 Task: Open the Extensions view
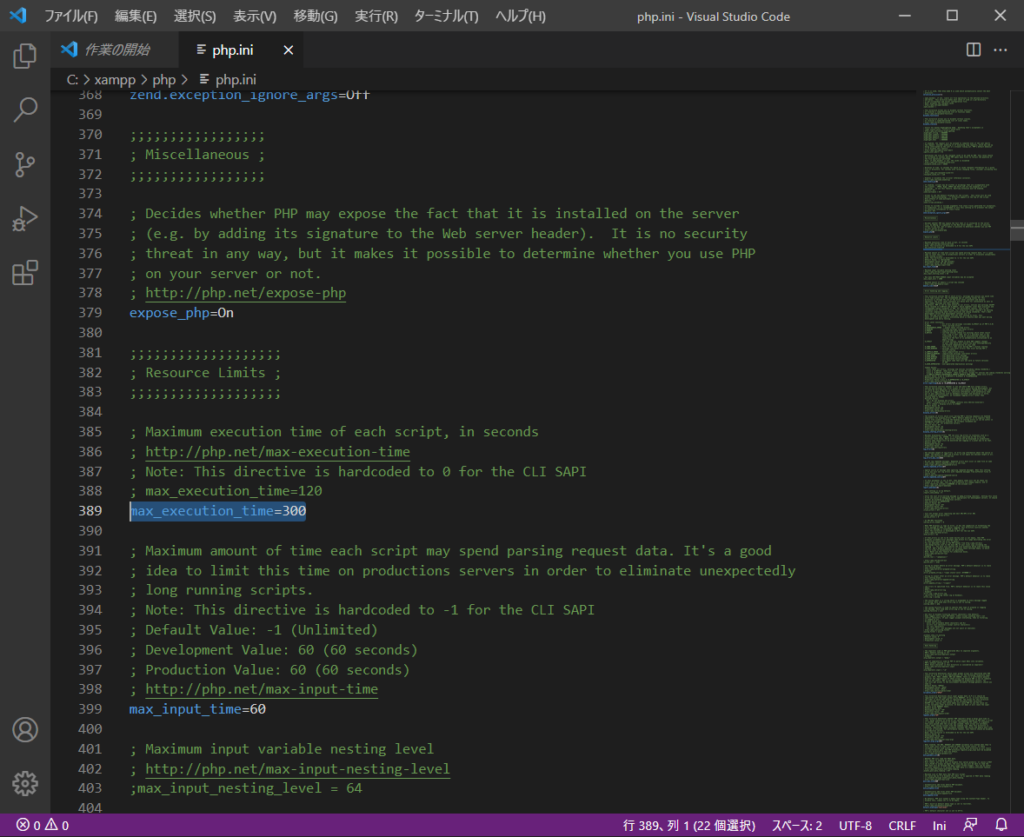25,272
